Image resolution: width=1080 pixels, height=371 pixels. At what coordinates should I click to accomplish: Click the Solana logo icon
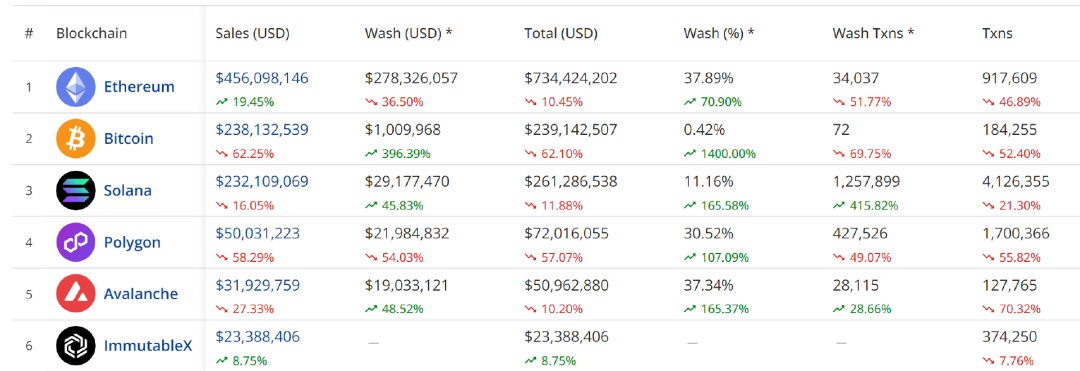tap(75, 190)
